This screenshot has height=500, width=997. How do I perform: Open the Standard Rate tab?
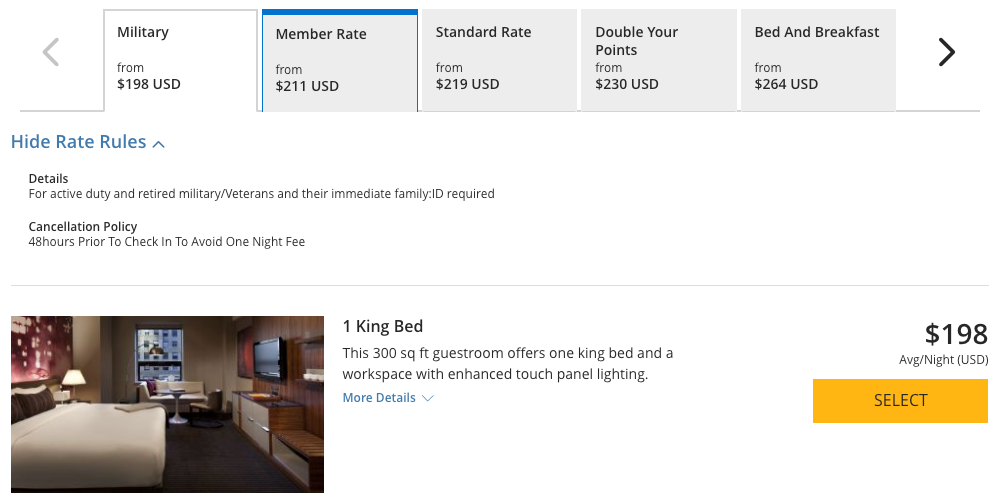click(498, 60)
